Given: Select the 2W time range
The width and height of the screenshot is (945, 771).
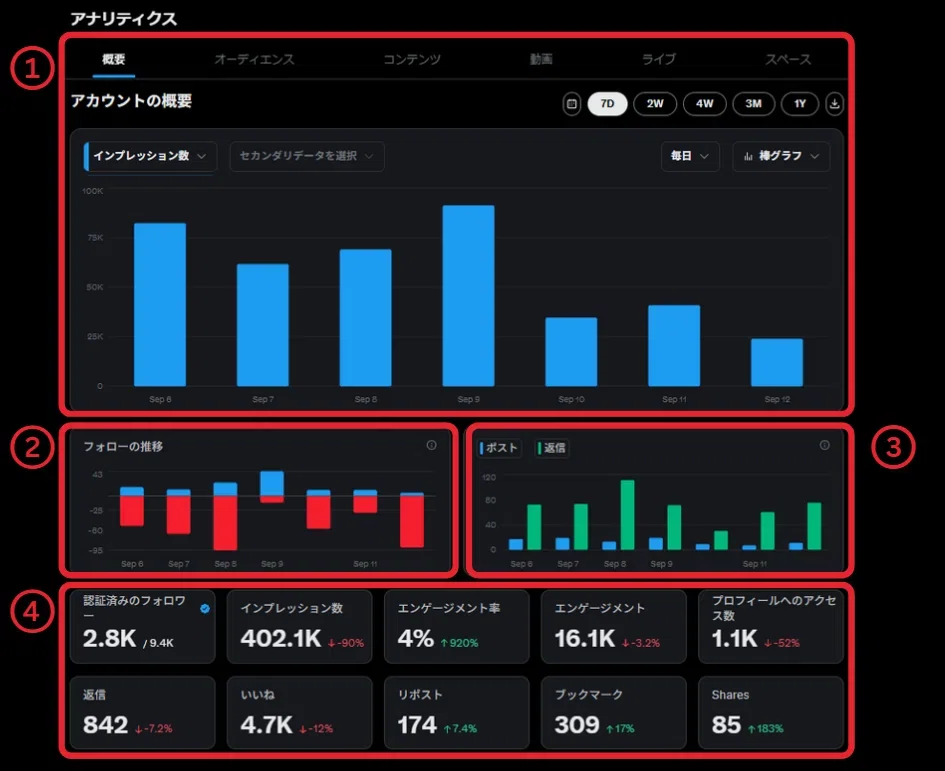Looking at the screenshot, I should 655,104.
